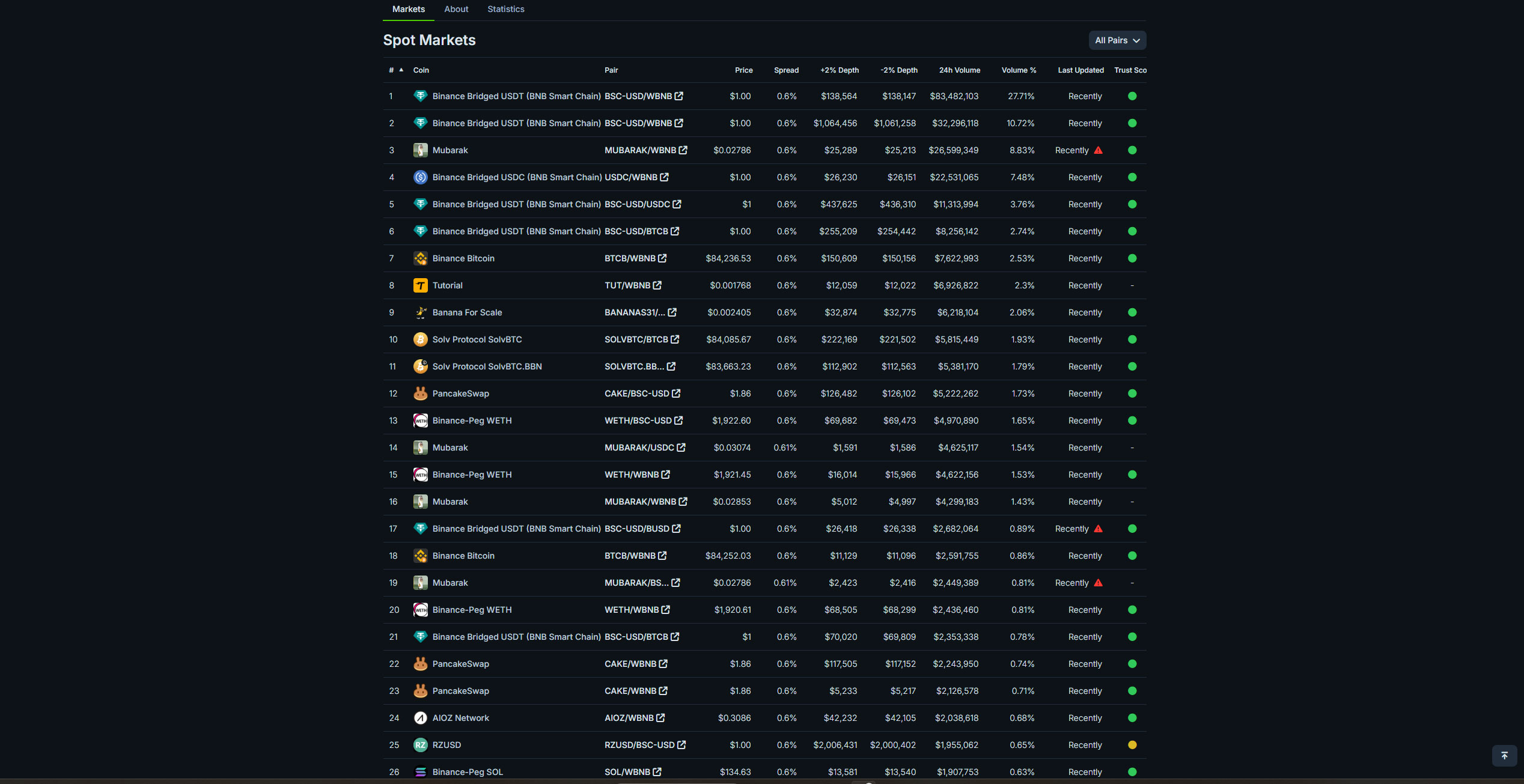This screenshot has height=784, width=1524.
Task: Click the AIOZ Network coin icon
Action: [421, 718]
